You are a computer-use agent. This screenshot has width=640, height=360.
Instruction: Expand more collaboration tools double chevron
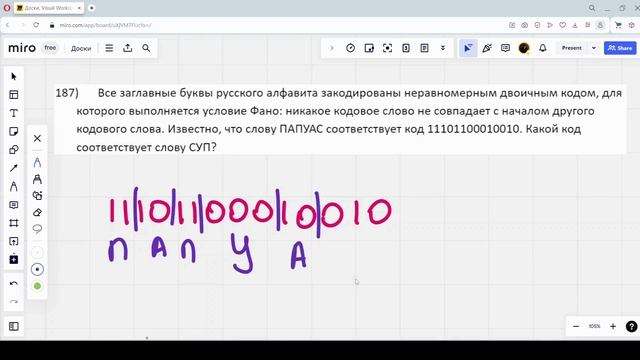[x=443, y=48]
